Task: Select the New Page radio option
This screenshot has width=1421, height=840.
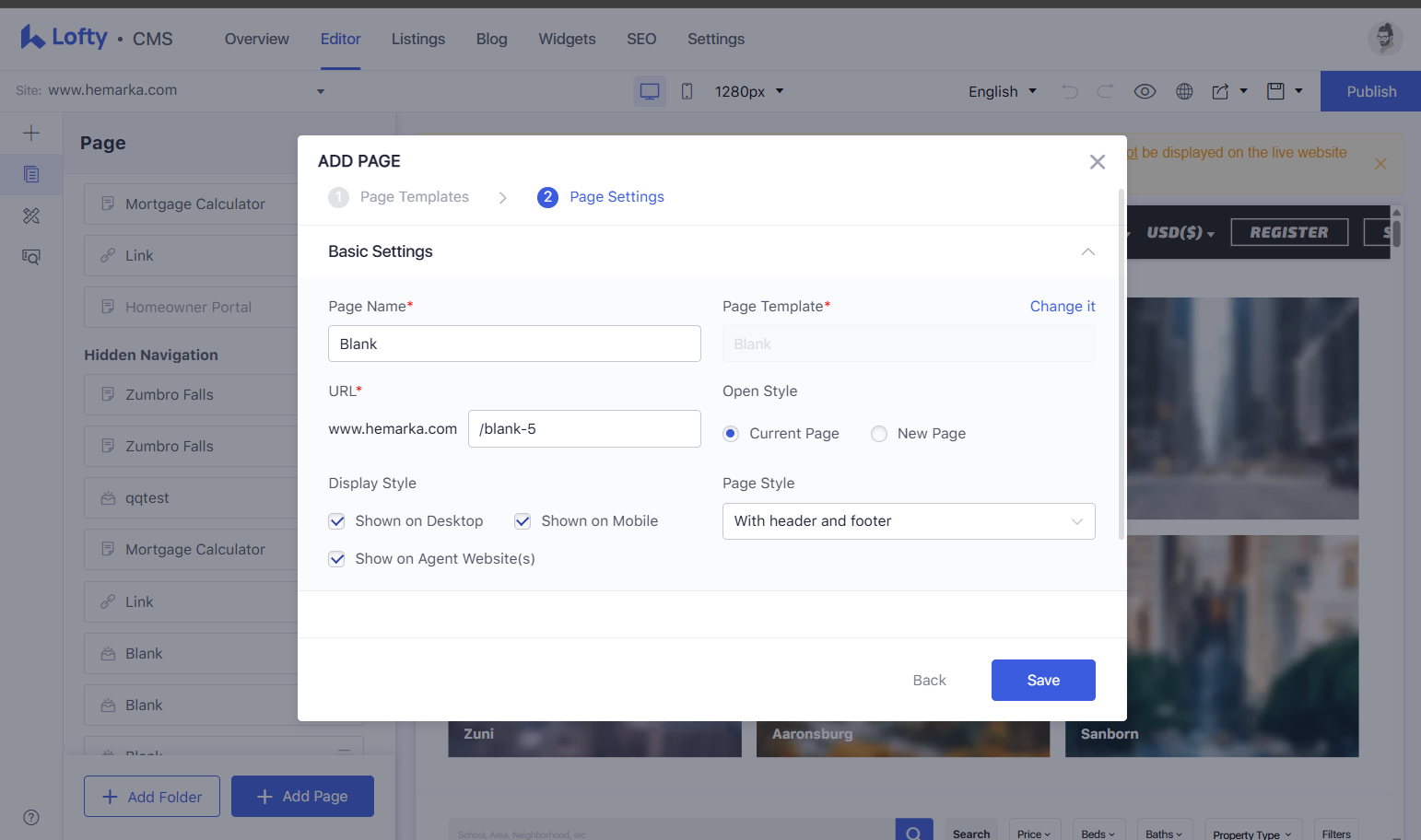Action: [x=879, y=434]
